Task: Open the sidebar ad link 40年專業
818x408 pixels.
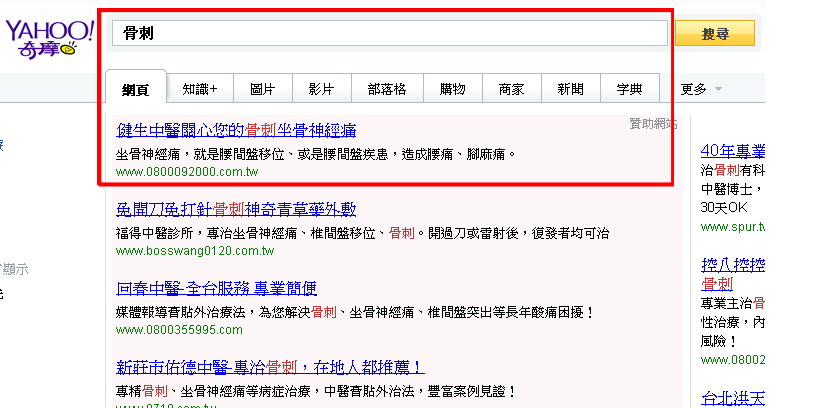Action: [x=733, y=151]
